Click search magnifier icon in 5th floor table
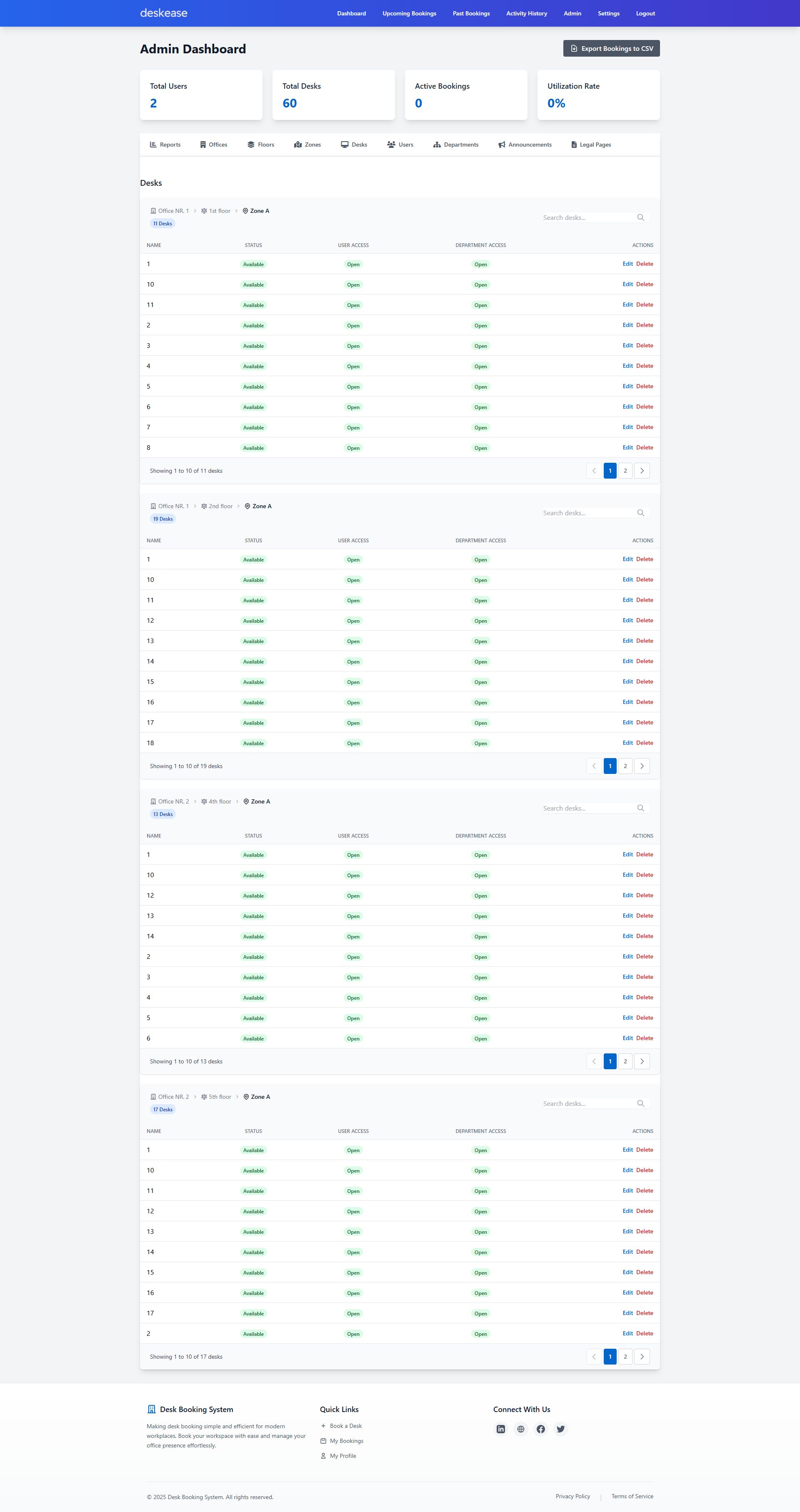Image resolution: width=800 pixels, height=1512 pixels. pyautogui.click(x=640, y=1103)
